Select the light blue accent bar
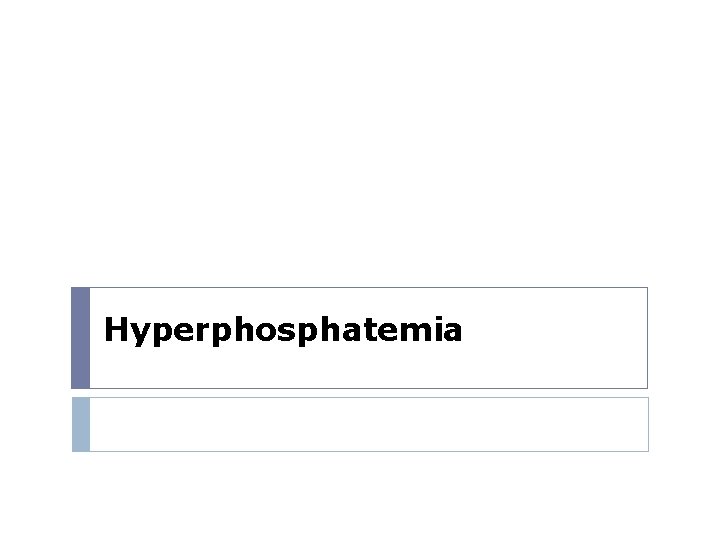 [81, 424]
